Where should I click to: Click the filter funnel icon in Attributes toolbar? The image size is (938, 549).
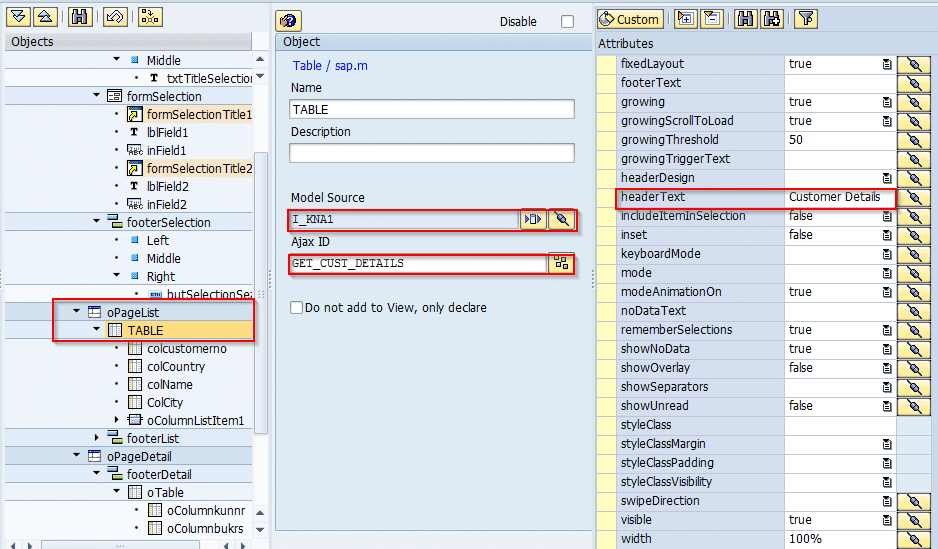click(805, 18)
